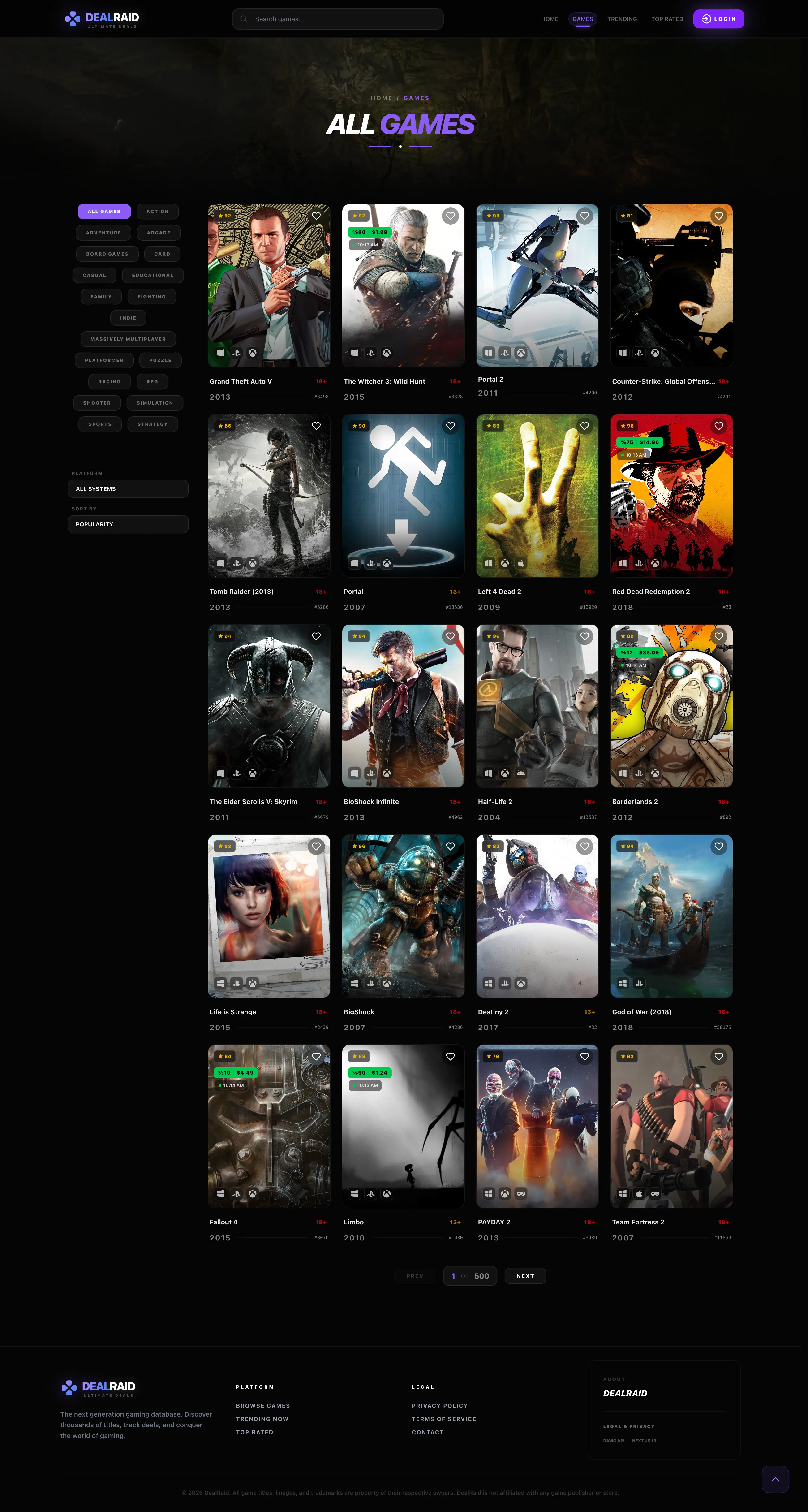
Task: Favorite Portal 2 using its heart
Action: (585, 216)
